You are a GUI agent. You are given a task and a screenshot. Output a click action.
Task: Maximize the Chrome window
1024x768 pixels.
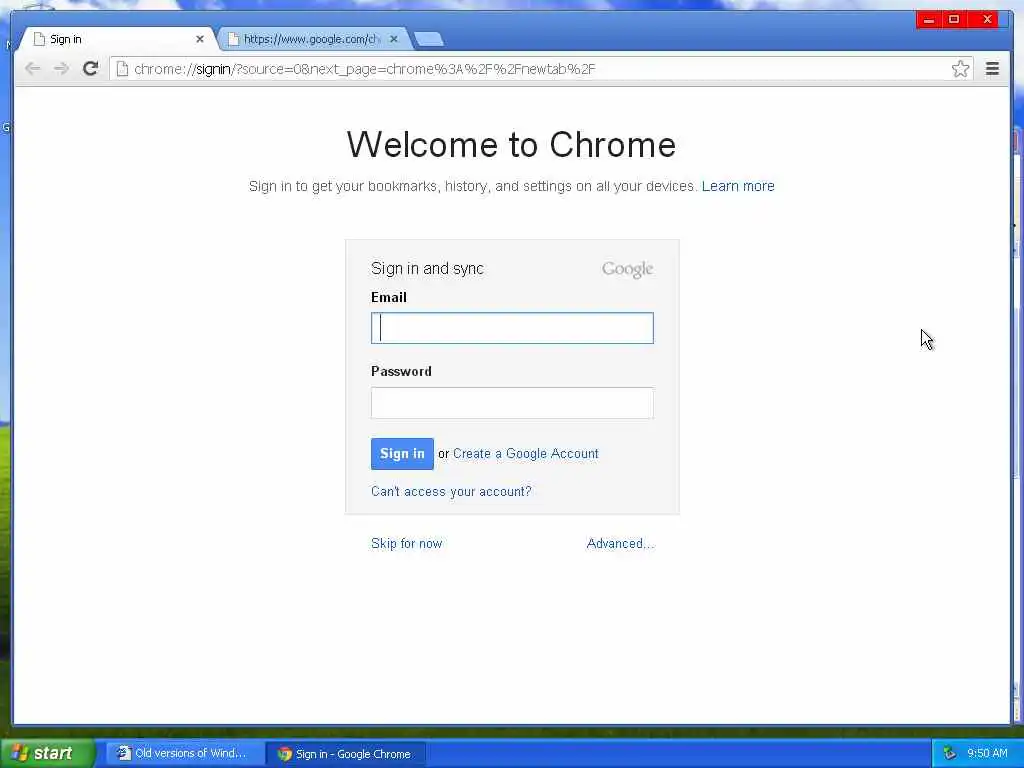[x=953, y=20]
